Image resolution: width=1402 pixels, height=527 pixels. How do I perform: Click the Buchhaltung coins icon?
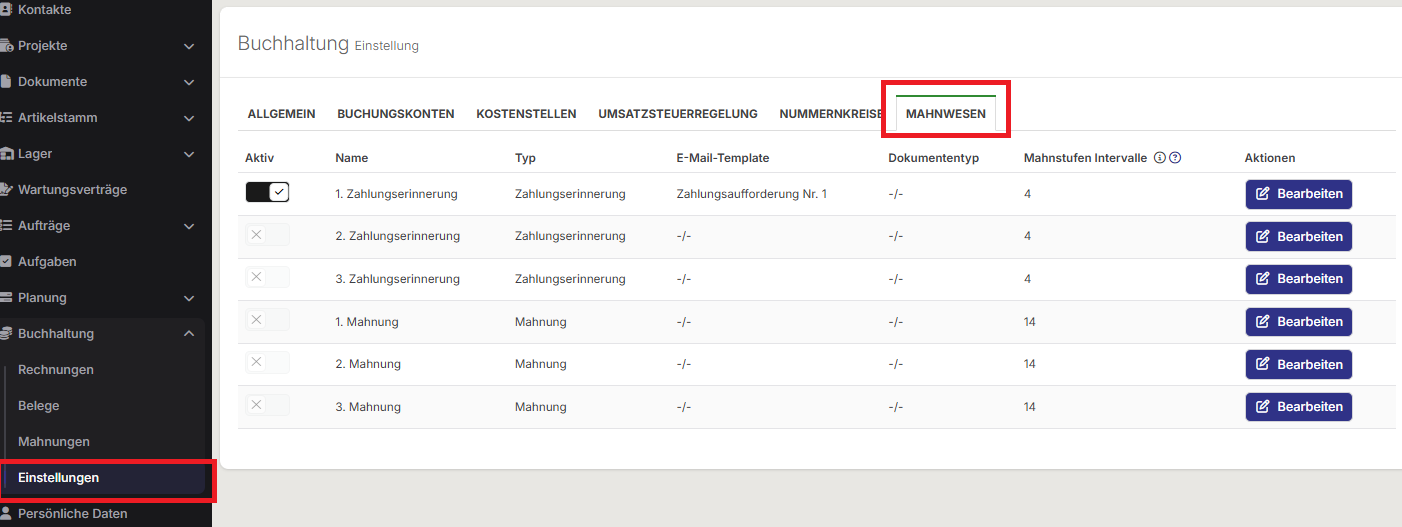coord(6,334)
